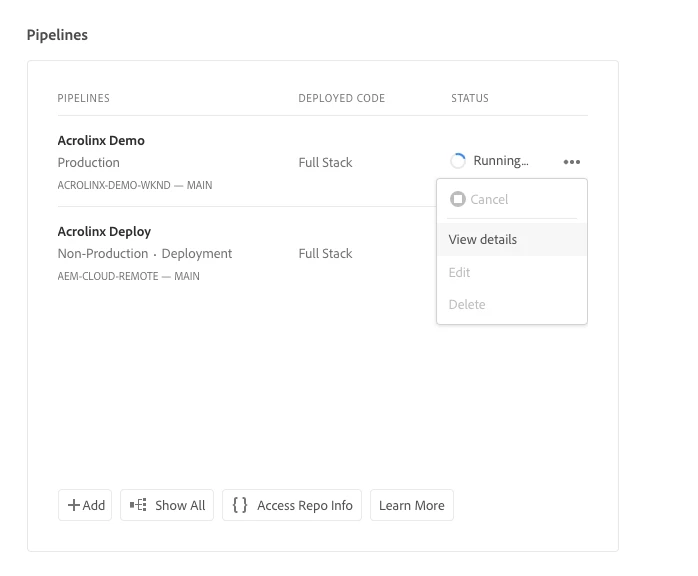
Task: Click the Show All tree icon
Action: tap(138, 505)
